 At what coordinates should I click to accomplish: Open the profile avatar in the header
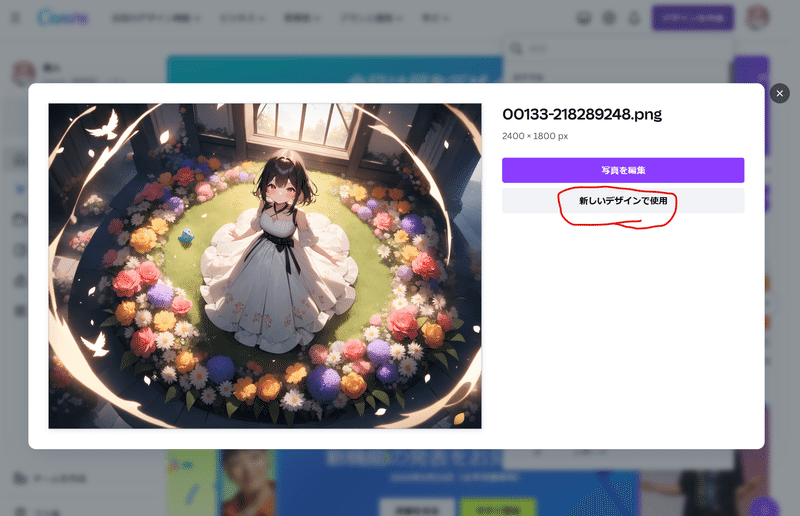pyautogui.click(x=757, y=17)
